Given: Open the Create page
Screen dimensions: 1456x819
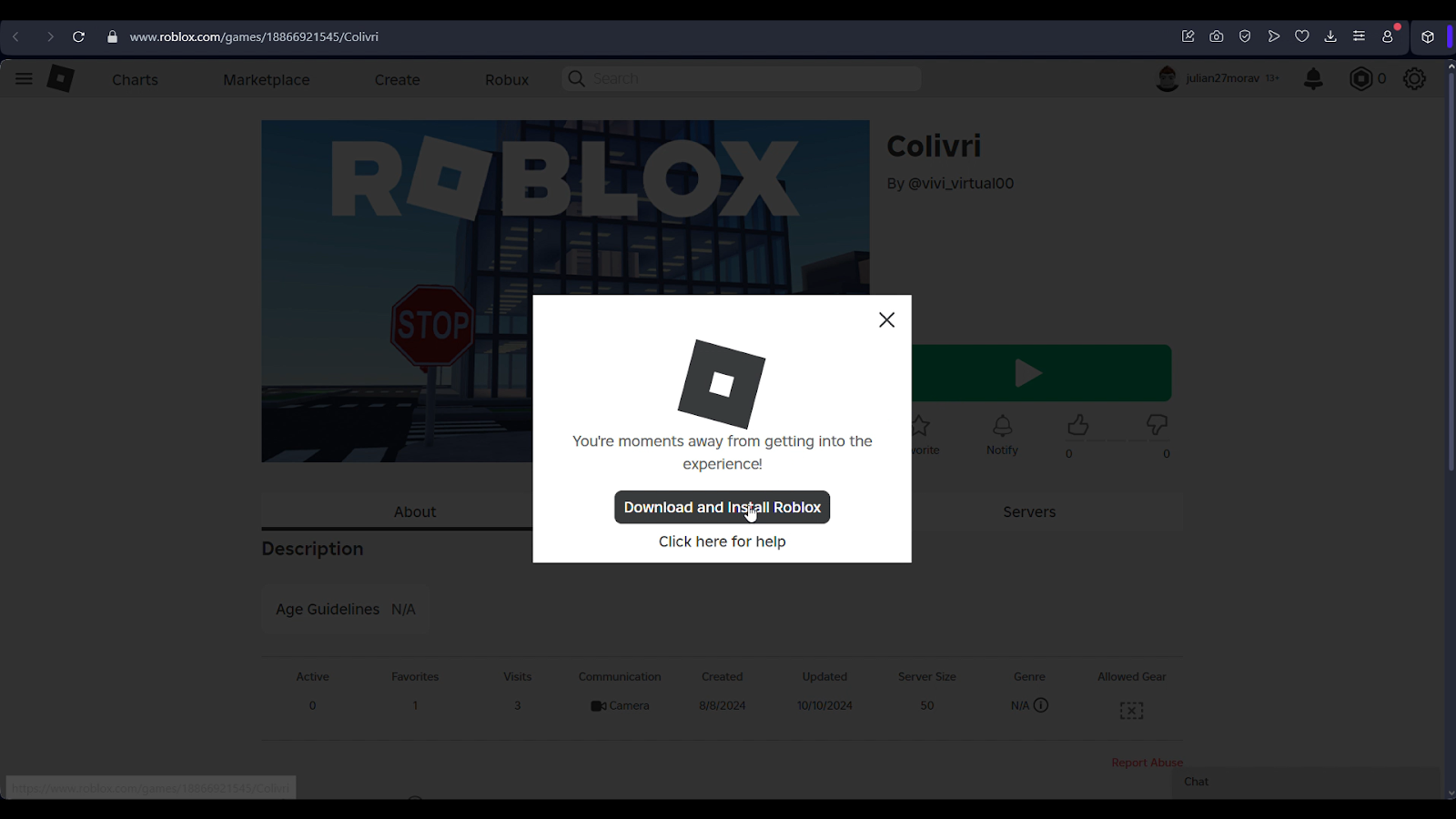Looking at the screenshot, I should click(x=397, y=79).
